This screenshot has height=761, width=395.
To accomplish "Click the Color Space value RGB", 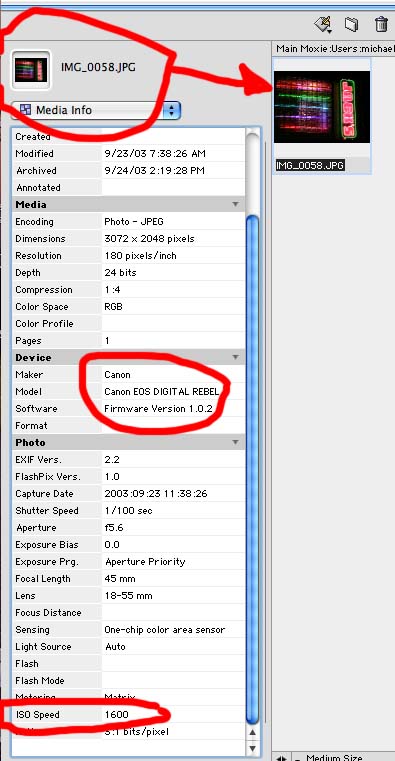I will point(114,307).
